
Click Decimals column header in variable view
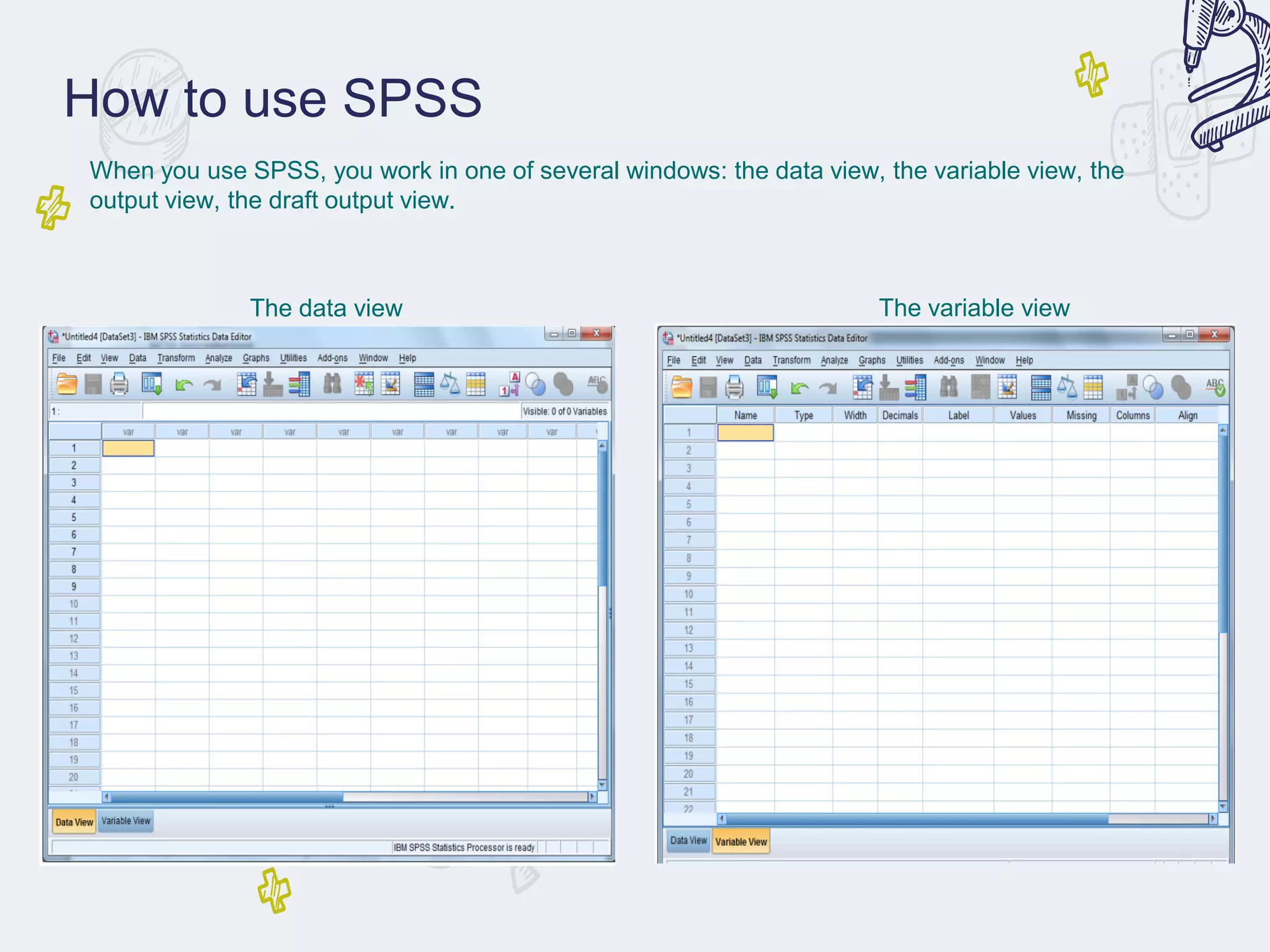coord(900,415)
